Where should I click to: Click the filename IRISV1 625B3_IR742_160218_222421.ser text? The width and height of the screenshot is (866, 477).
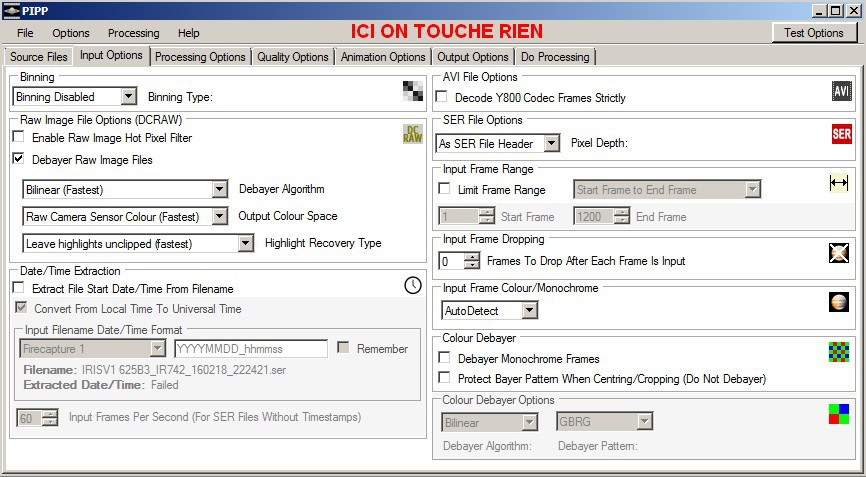pyautogui.click(x=184, y=370)
